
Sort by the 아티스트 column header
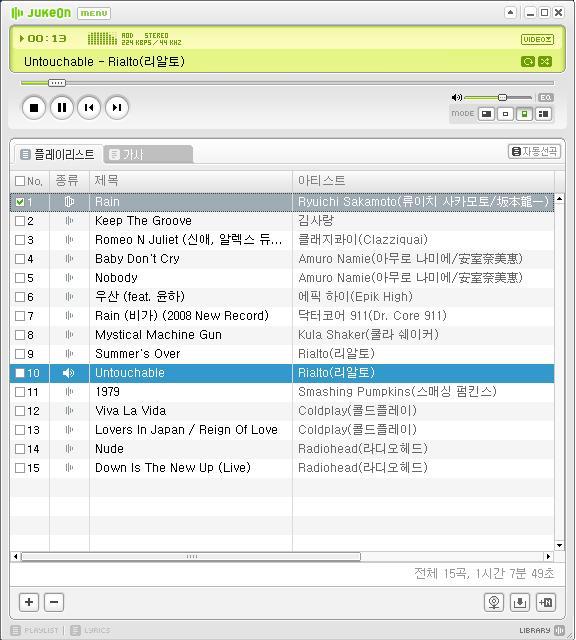pyautogui.click(x=423, y=180)
